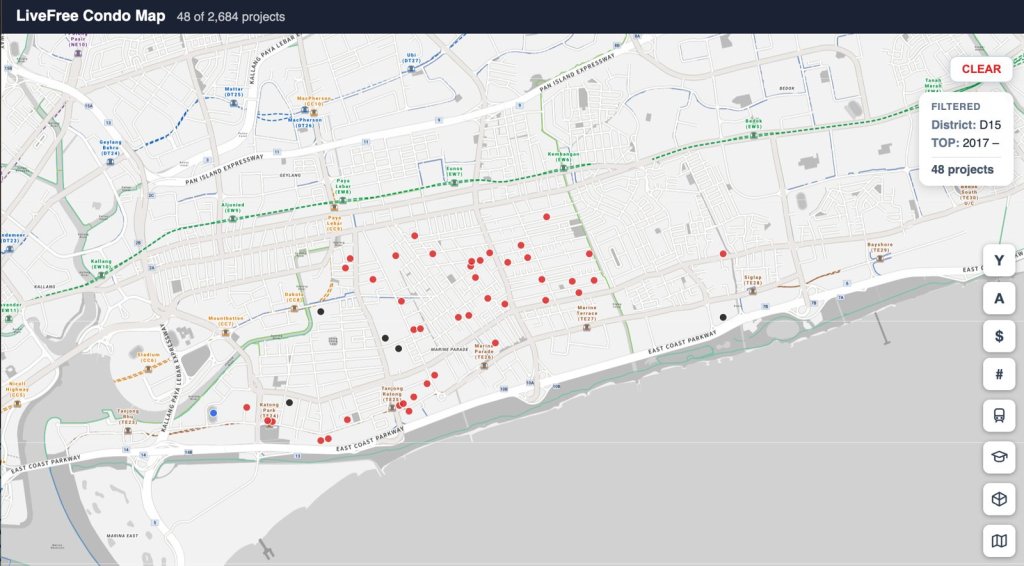Click the Bayshore TE29 station icon
The image size is (1024, 566).
coord(880,258)
